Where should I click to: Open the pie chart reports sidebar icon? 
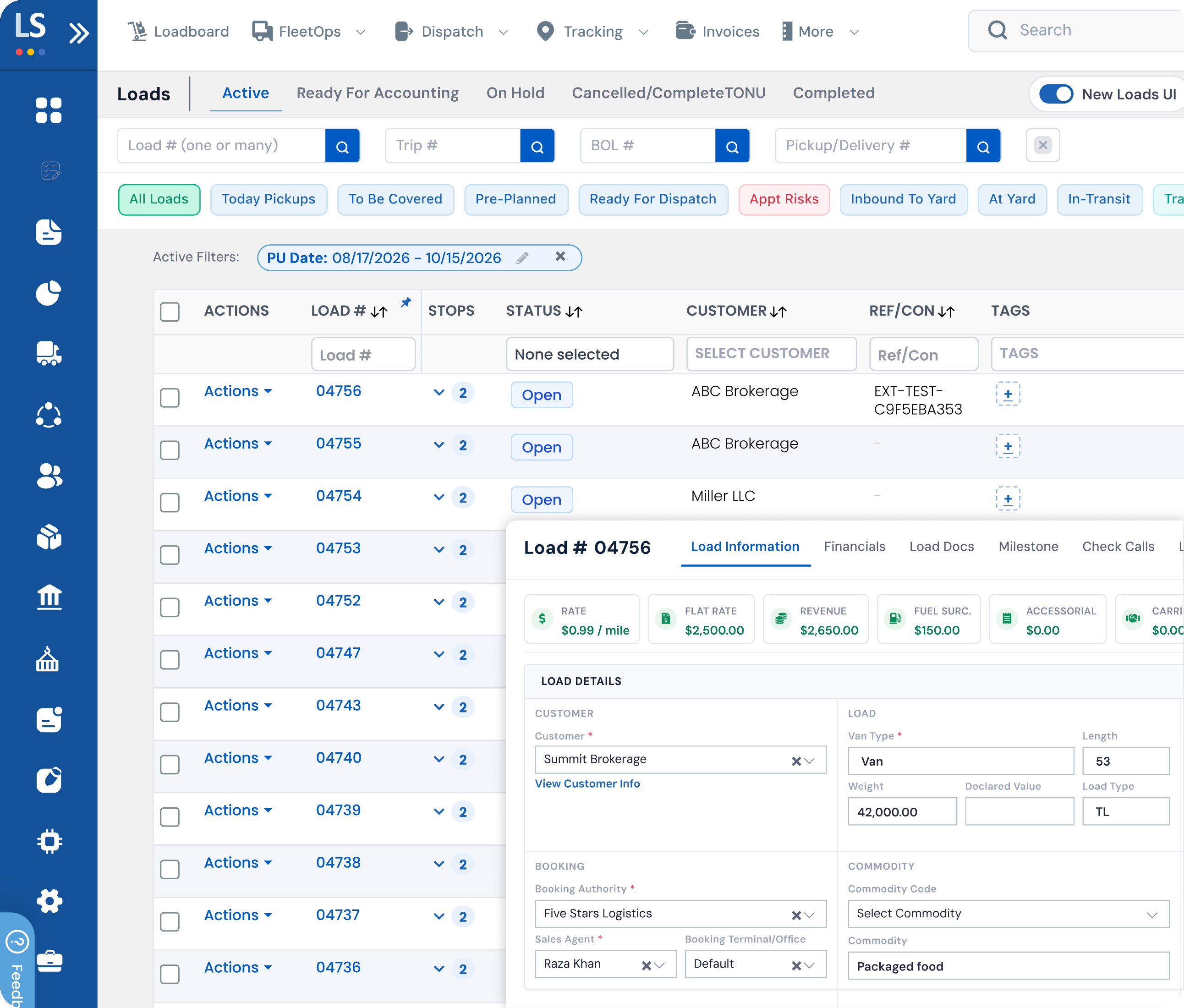pyautogui.click(x=49, y=293)
